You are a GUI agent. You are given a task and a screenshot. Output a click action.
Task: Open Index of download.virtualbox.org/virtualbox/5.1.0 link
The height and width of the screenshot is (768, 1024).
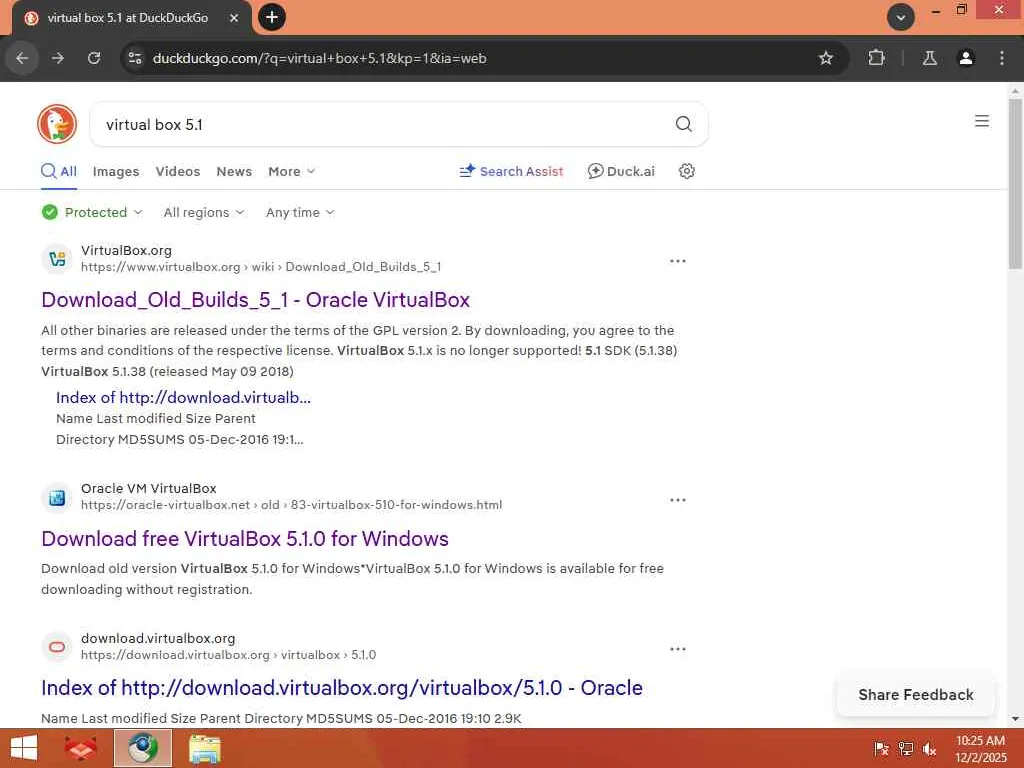[342, 688]
